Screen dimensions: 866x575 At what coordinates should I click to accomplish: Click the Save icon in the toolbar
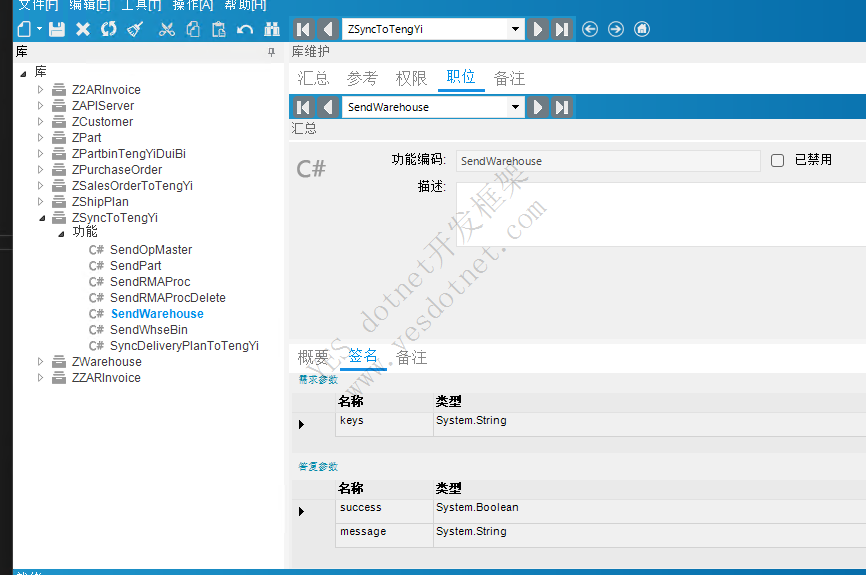click(x=57, y=29)
